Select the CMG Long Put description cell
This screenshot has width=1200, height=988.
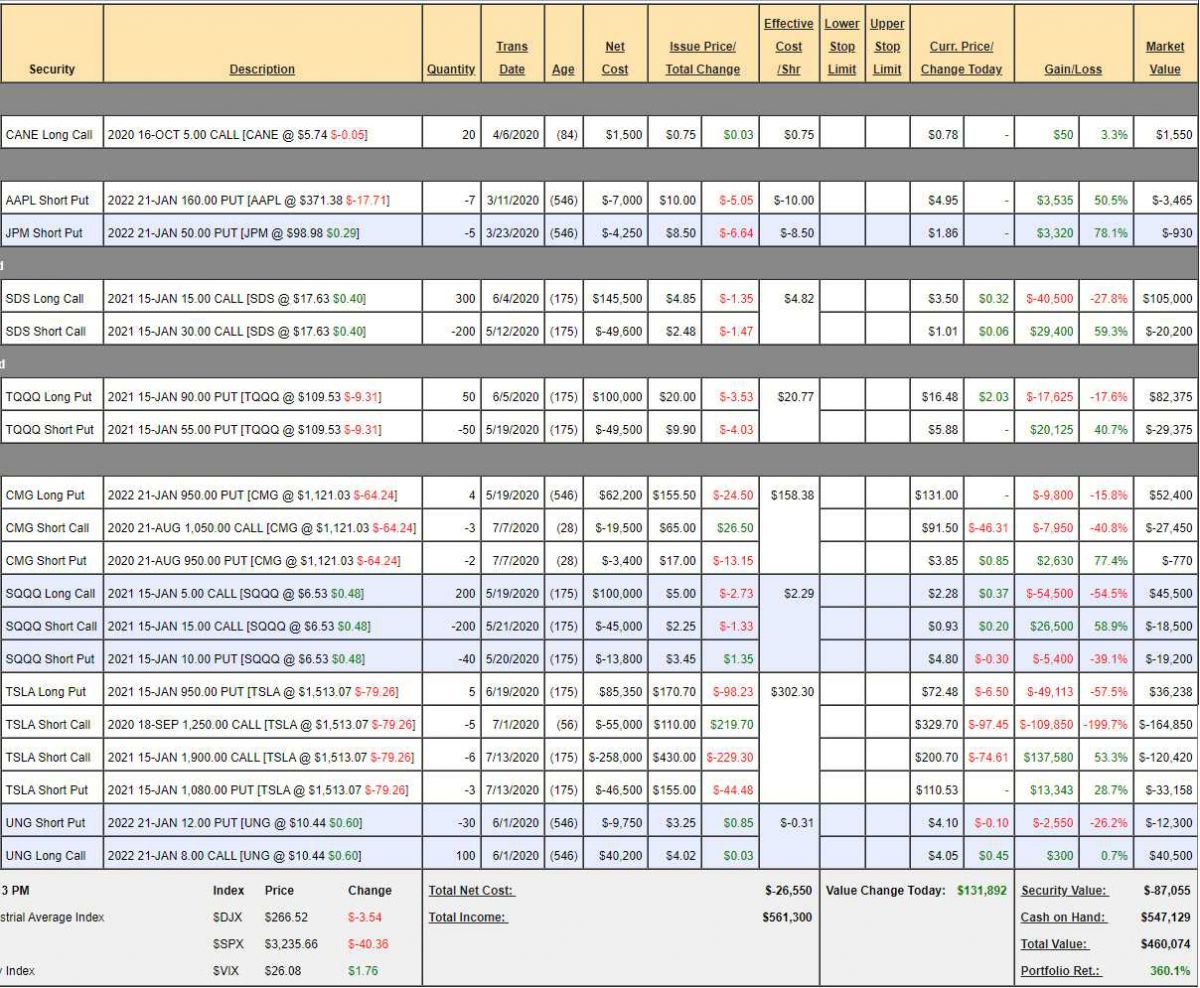pos(262,495)
